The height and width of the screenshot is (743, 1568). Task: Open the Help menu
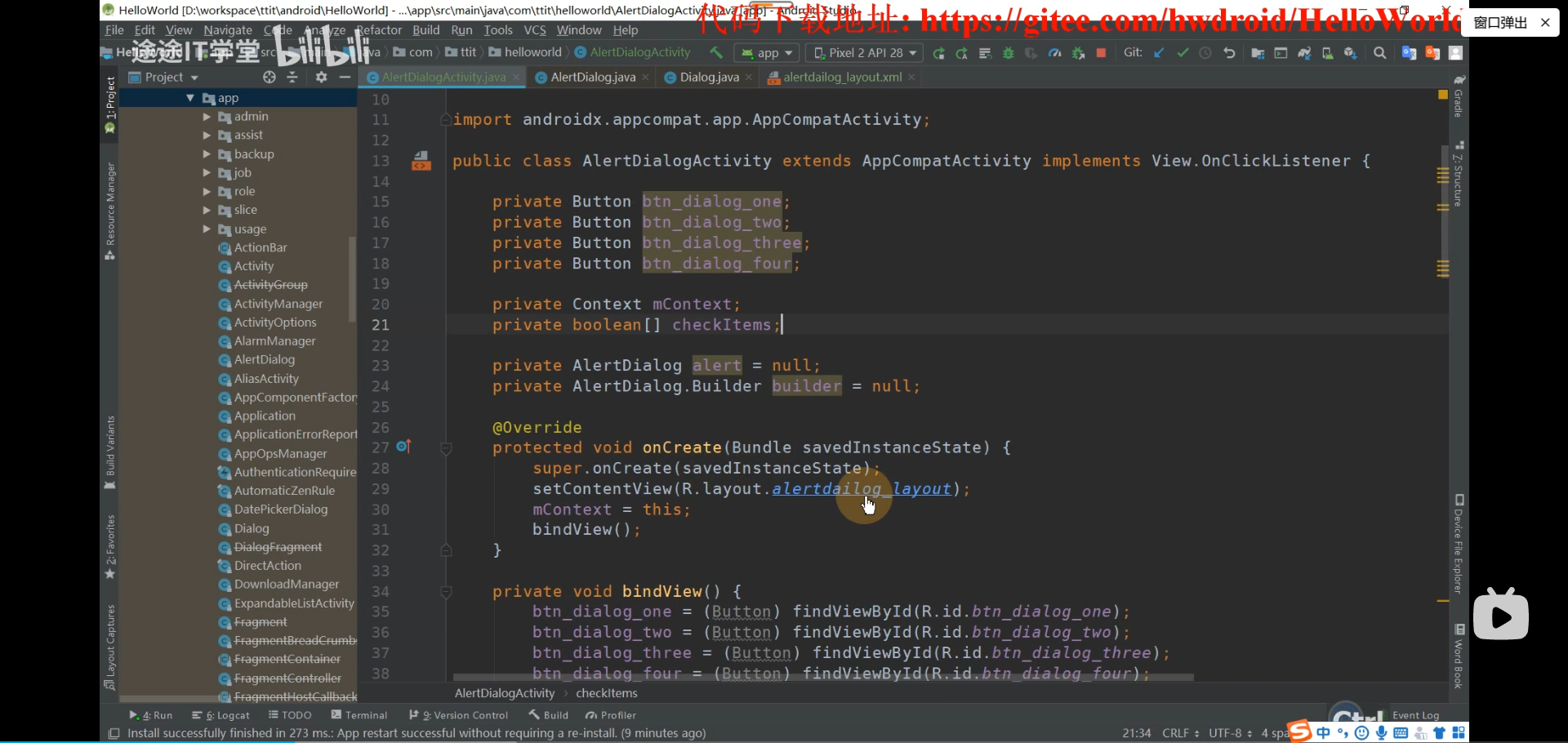click(626, 30)
